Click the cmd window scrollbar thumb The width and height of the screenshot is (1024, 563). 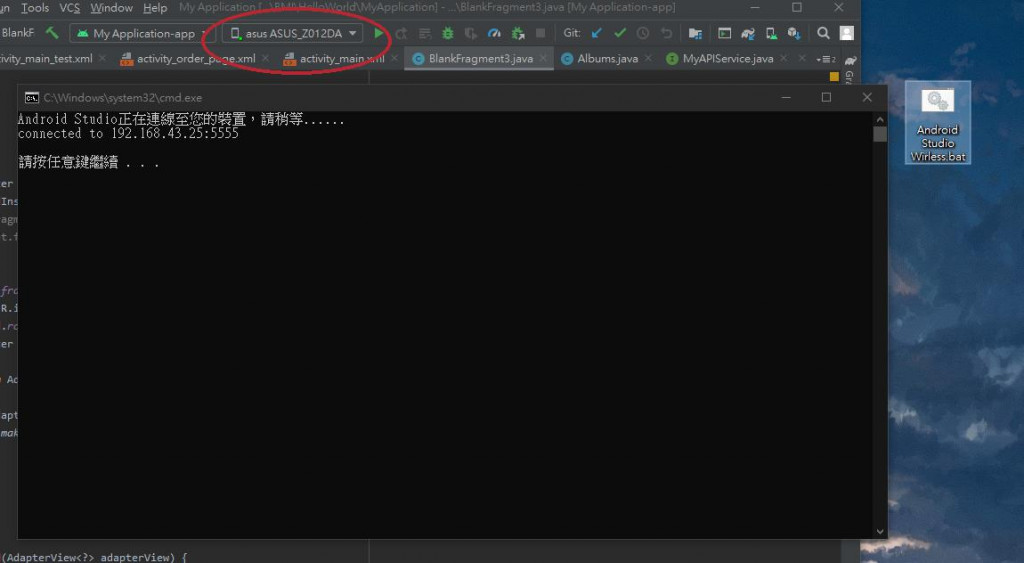tap(880, 134)
